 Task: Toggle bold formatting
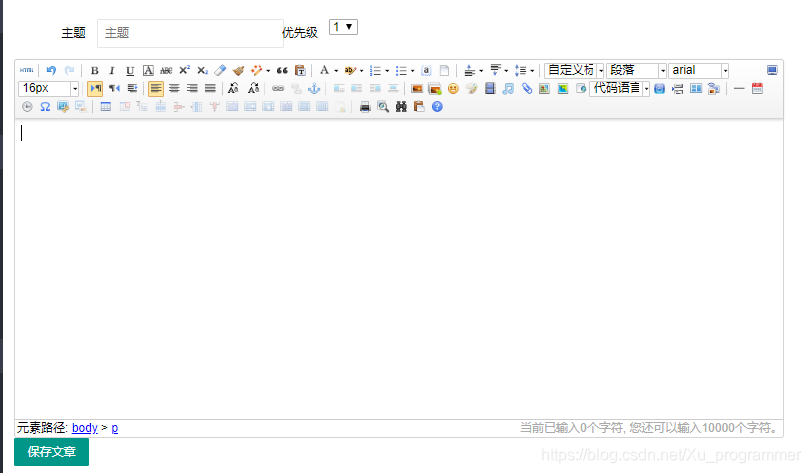pyautogui.click(x=94, y=70)
